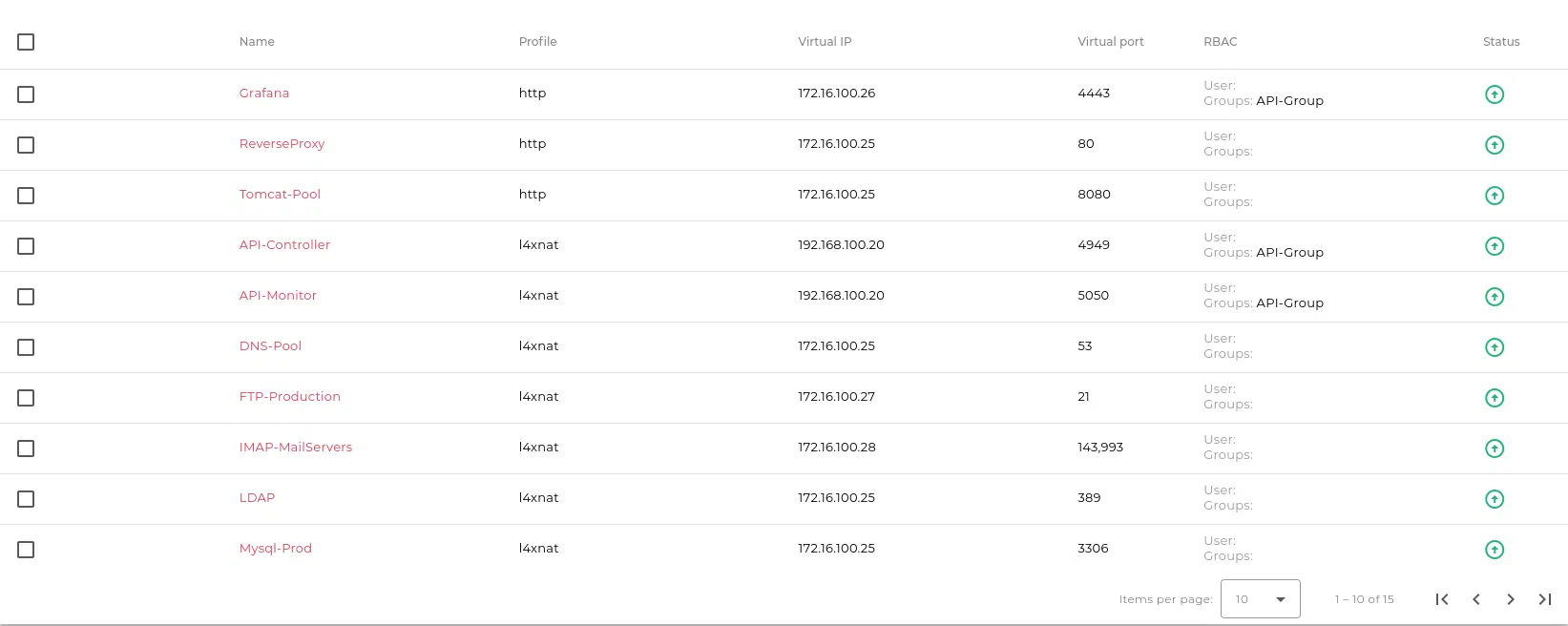Jump to the last page of results
This screenshot has height=626, width=1568.
[1544, 599]
